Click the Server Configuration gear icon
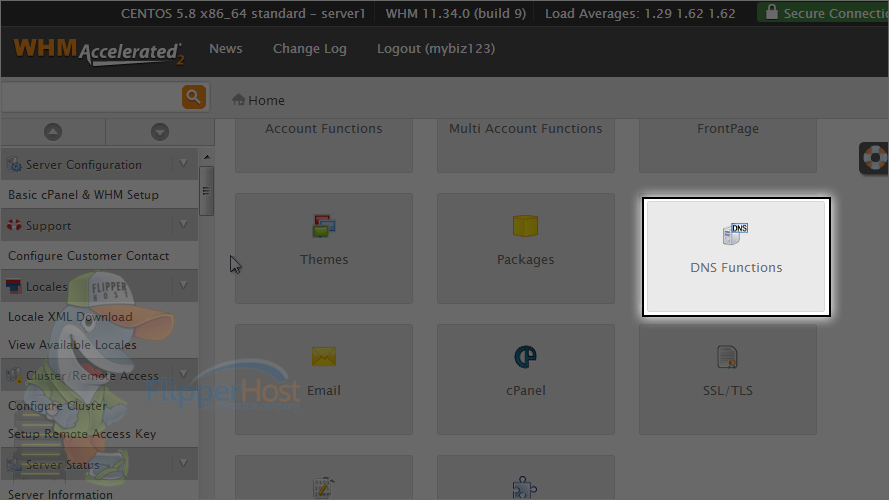The width and height of the screenshot is (889, 500). point(14,164)
